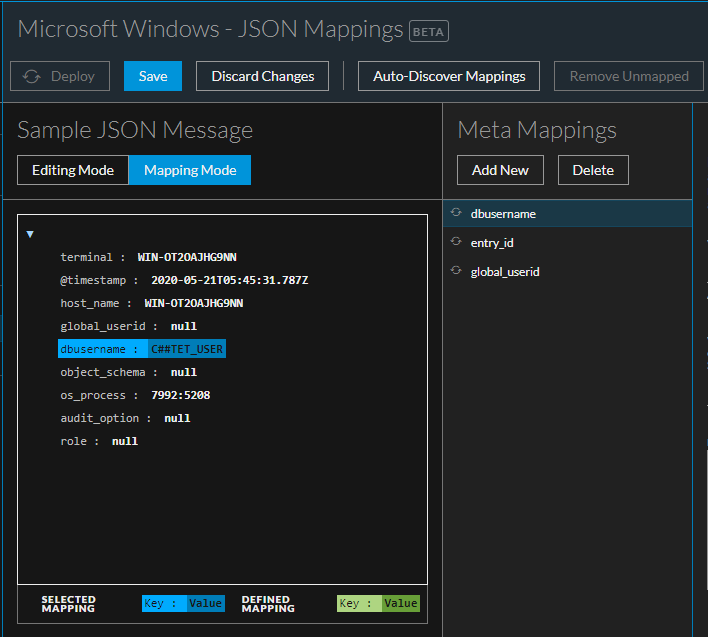Click the terminal key in JSON
The image size is (708, 637).
(86, 257)
